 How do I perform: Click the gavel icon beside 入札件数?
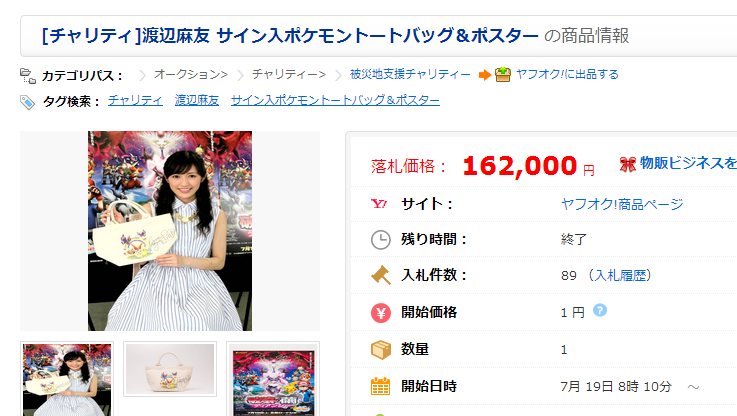[381, 275]
